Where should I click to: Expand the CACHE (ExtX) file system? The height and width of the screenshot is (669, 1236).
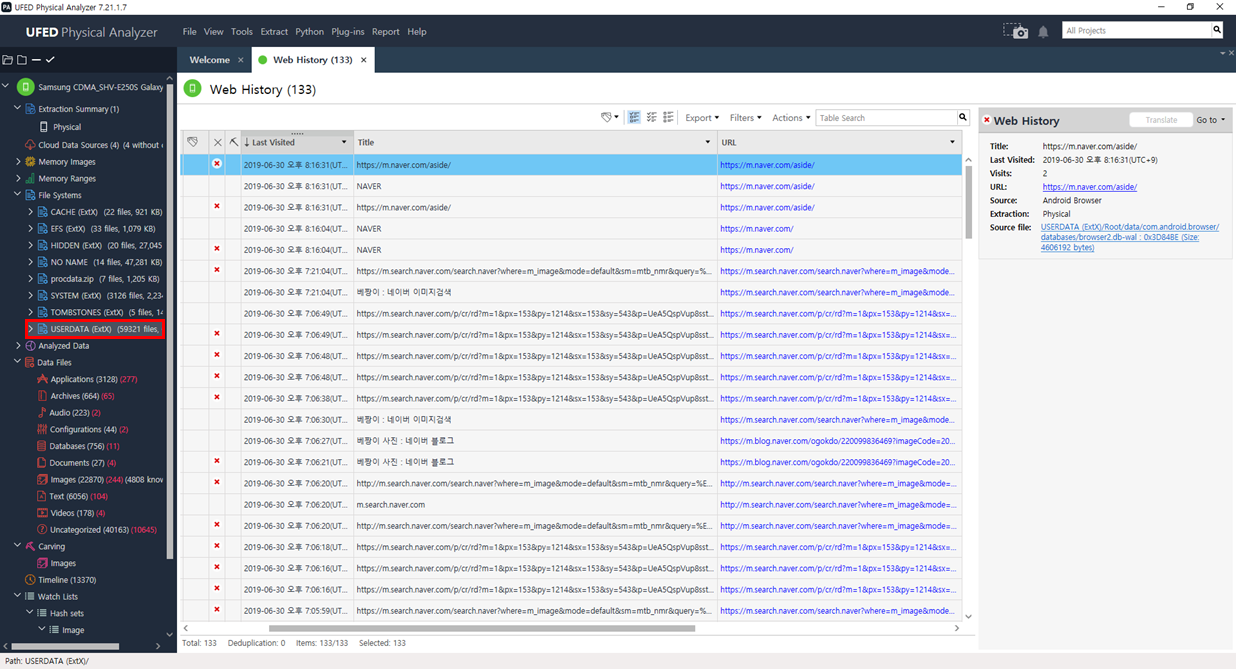(x=30, y=212)
